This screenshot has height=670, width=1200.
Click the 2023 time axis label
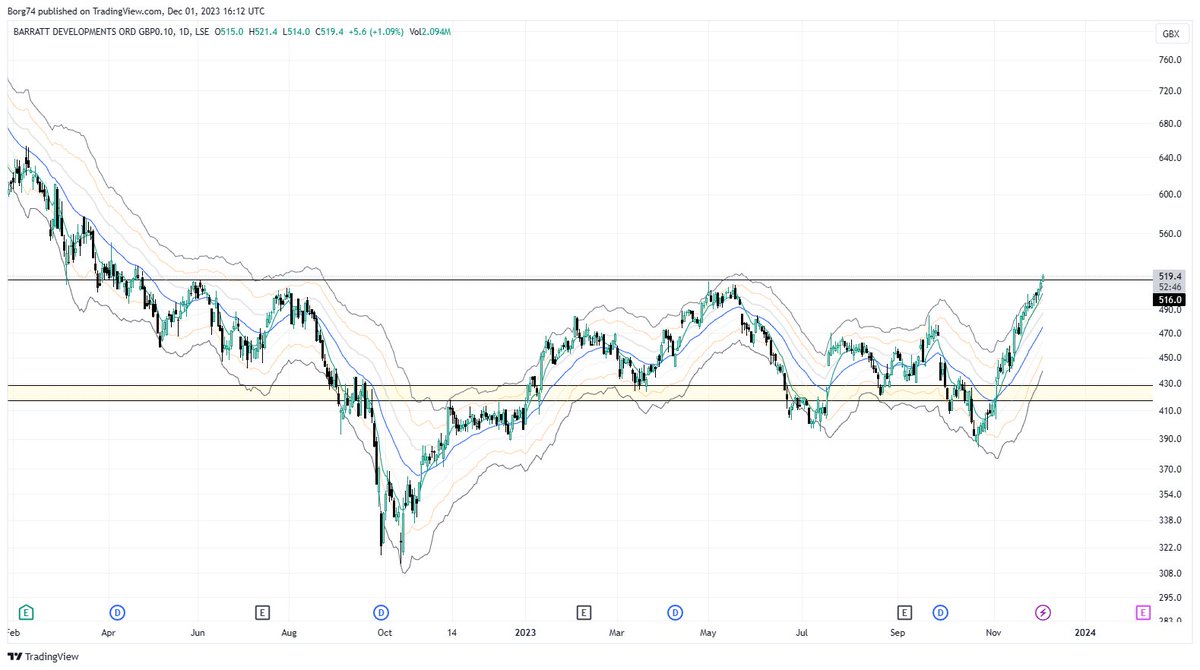[524, 633]
